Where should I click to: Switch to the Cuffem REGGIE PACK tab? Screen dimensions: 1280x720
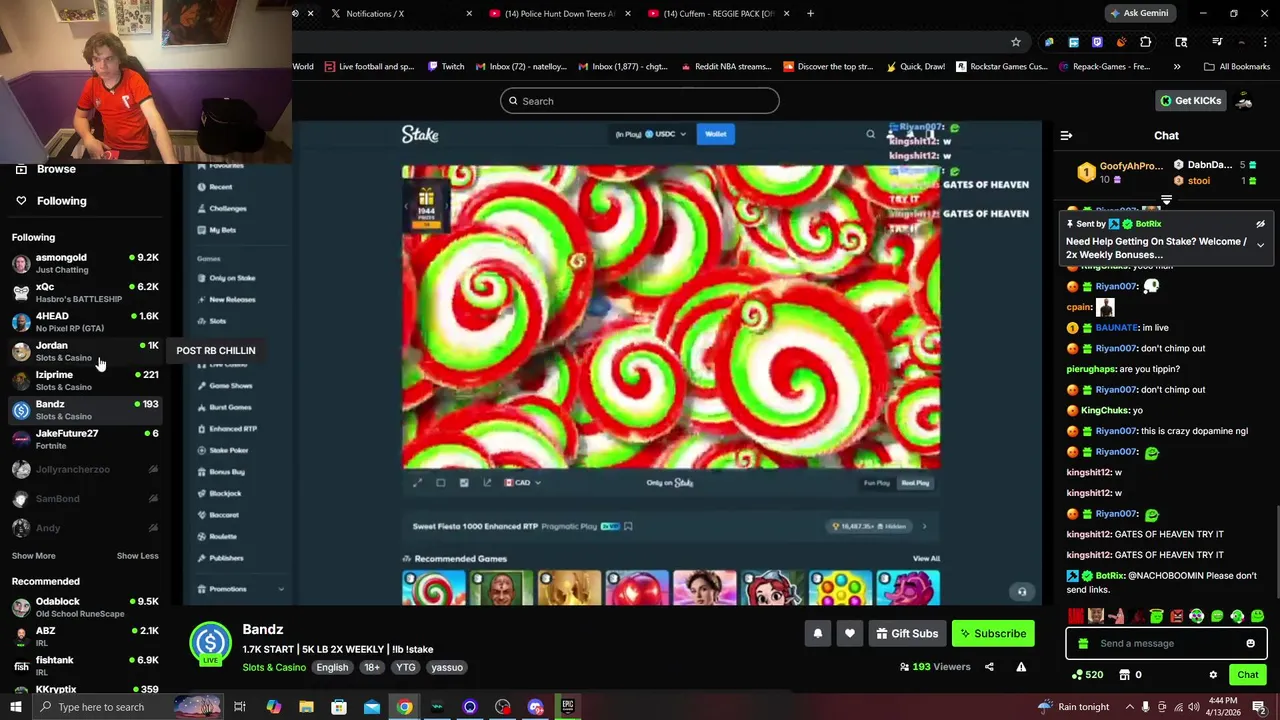tap(718, 14)
